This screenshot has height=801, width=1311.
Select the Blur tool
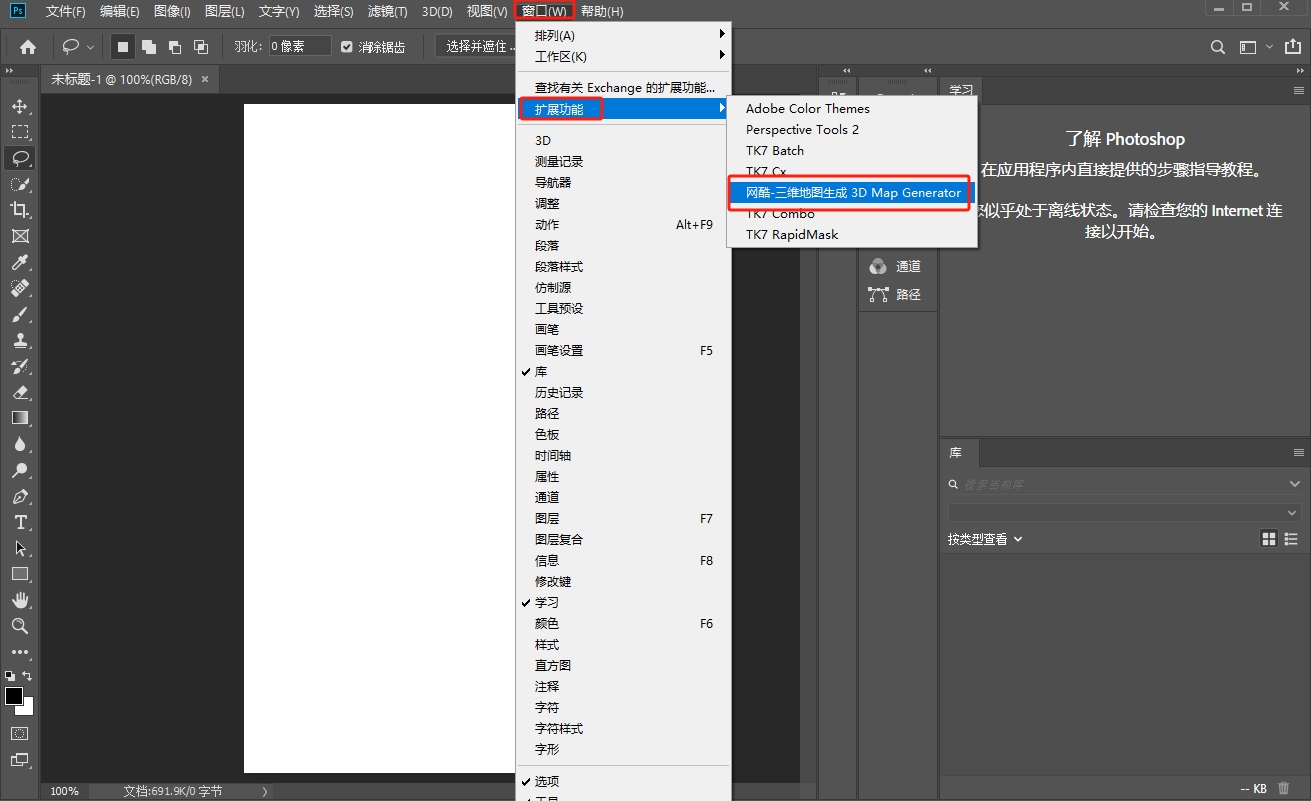(x=20, y=444)
